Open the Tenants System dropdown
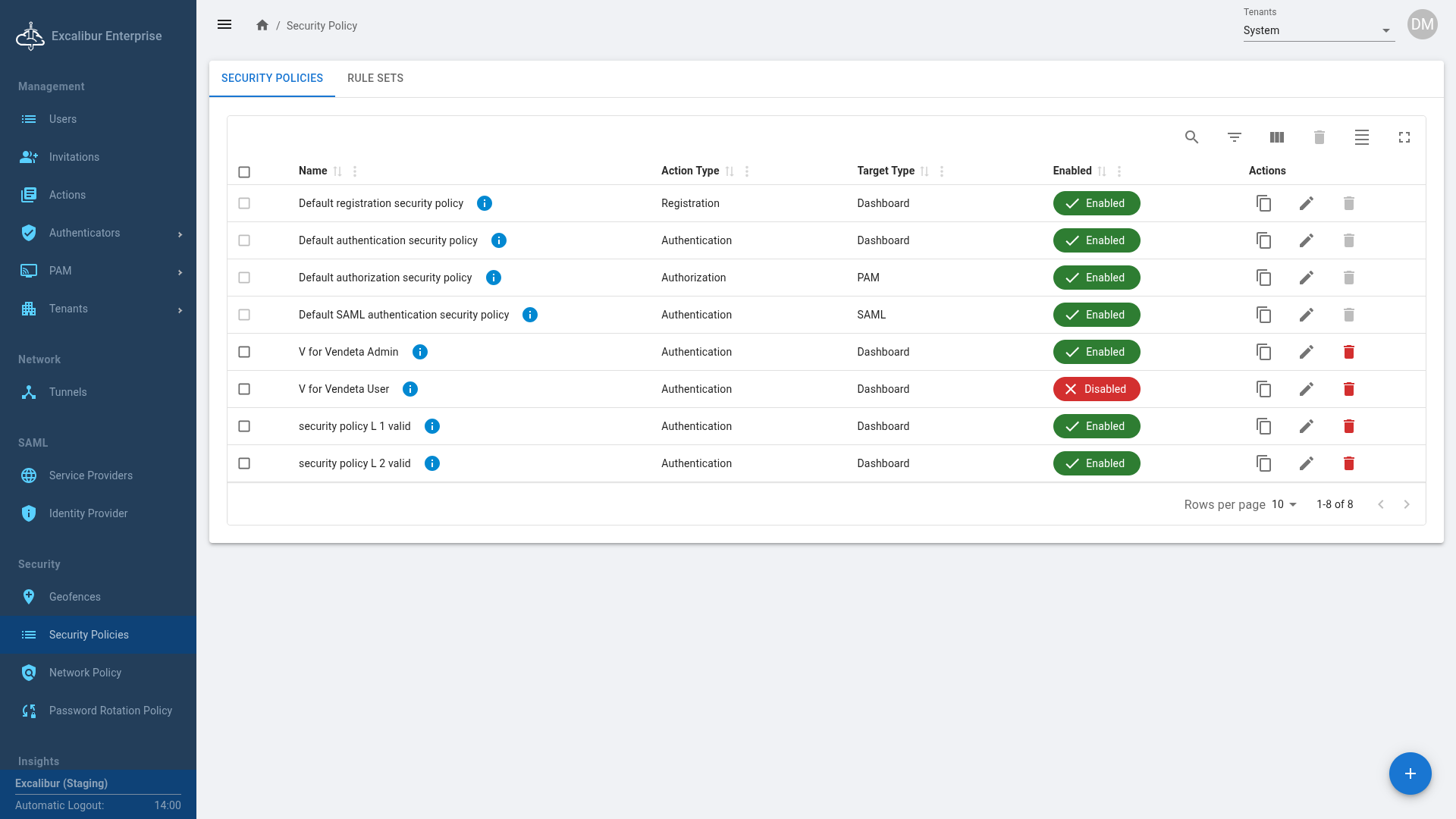 (x=1318, y=30)
